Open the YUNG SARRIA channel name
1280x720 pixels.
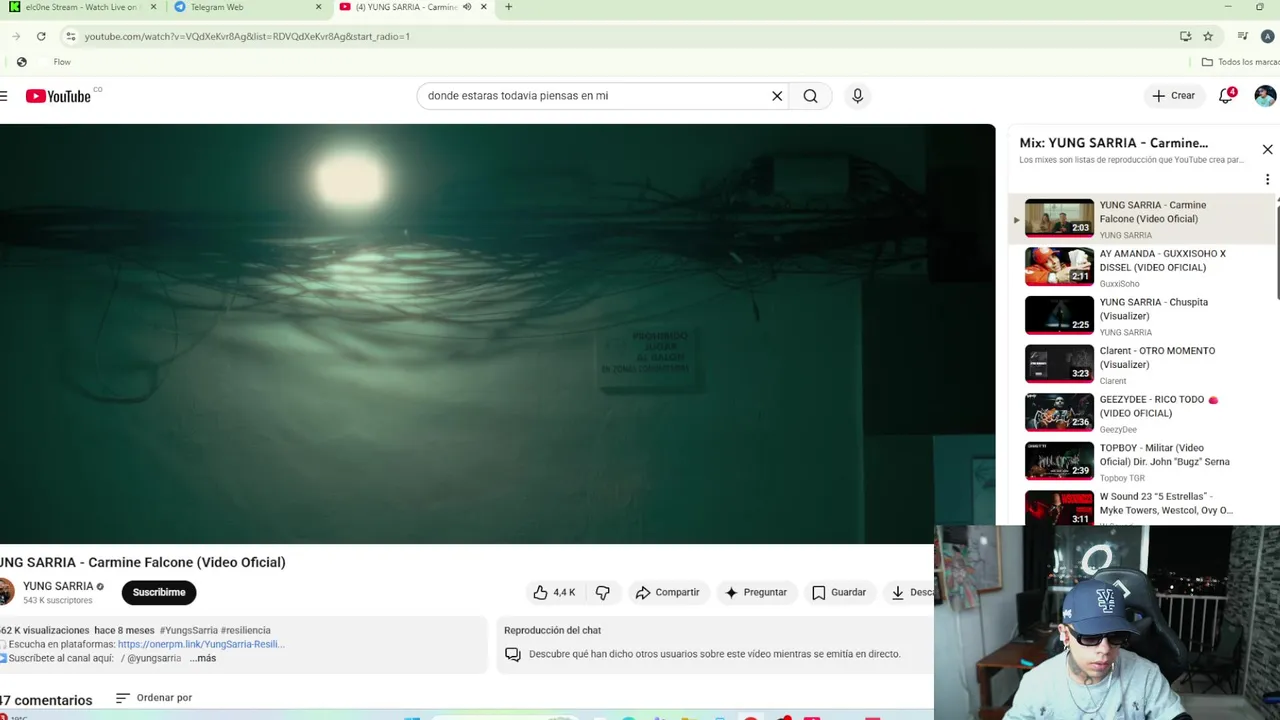pyautogui.click(x=58, y=586)
